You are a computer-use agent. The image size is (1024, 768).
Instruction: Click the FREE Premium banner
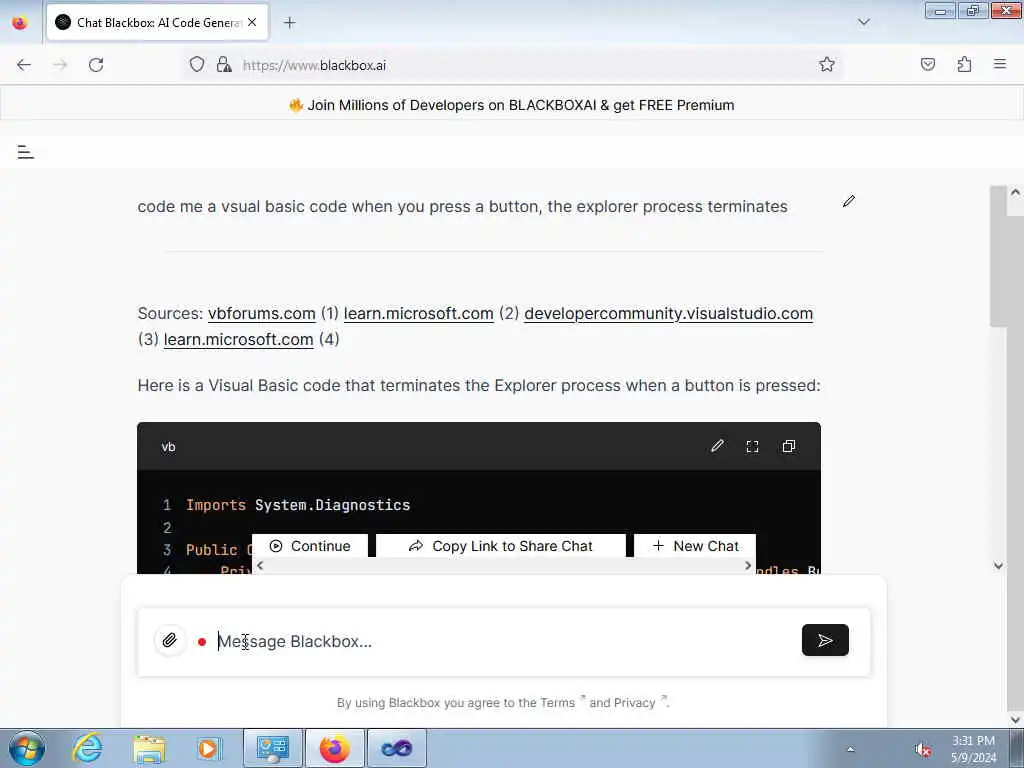pyautogui.click(x=511, y=105)
